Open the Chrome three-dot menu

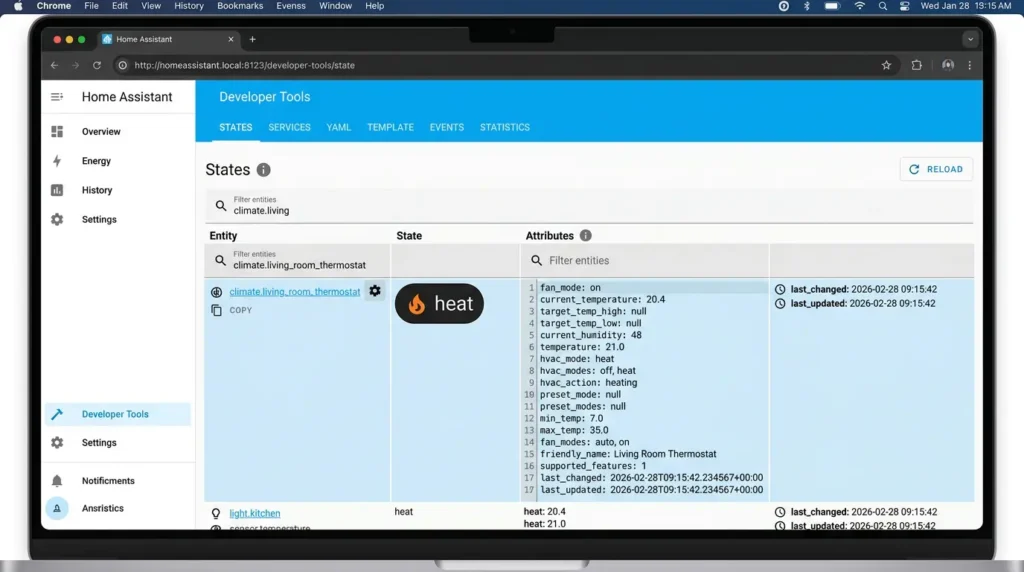(970, 65)
